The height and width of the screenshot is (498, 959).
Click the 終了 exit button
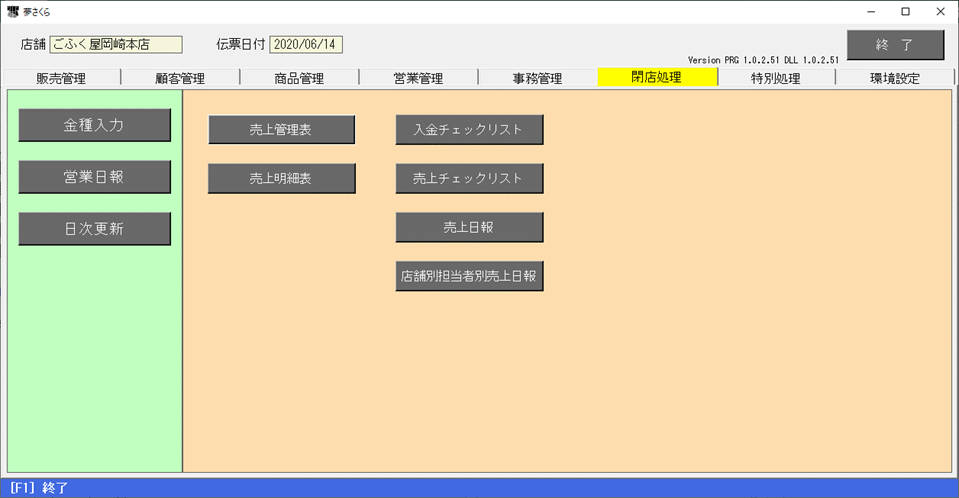pos(895,45)
